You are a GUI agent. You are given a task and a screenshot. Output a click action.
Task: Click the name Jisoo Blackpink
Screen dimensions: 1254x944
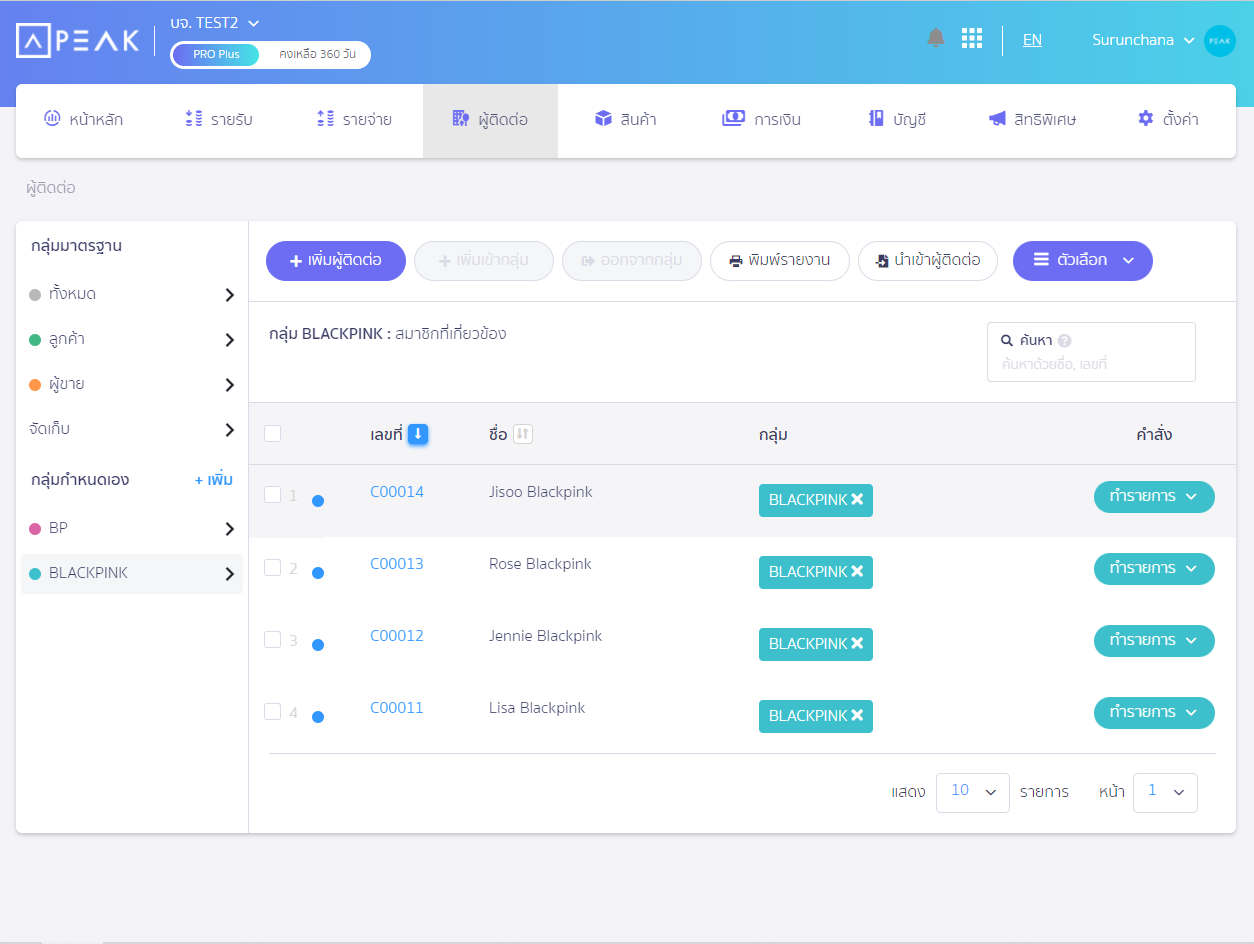coord(540,492)
